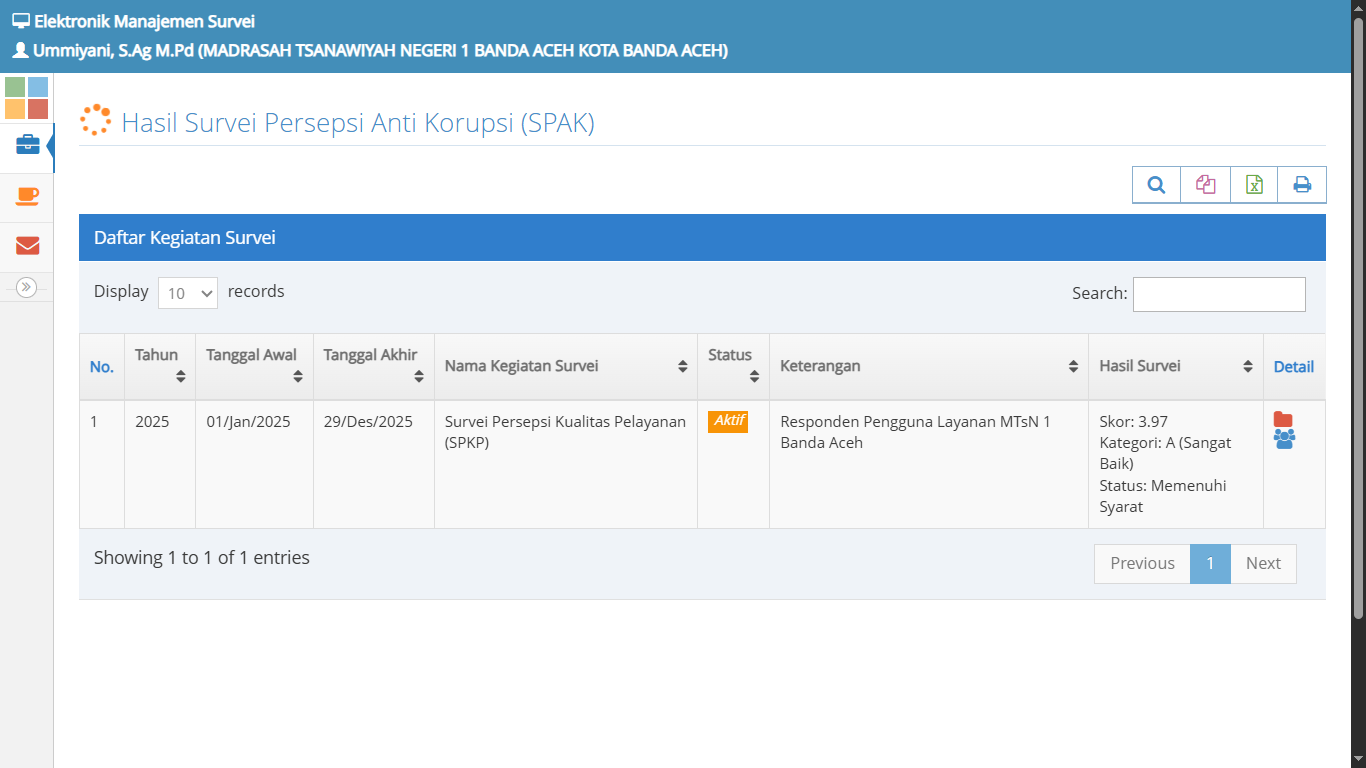The image size is (1366, 768).
Task: Click the Previous page button
Action: point(1142,564)
